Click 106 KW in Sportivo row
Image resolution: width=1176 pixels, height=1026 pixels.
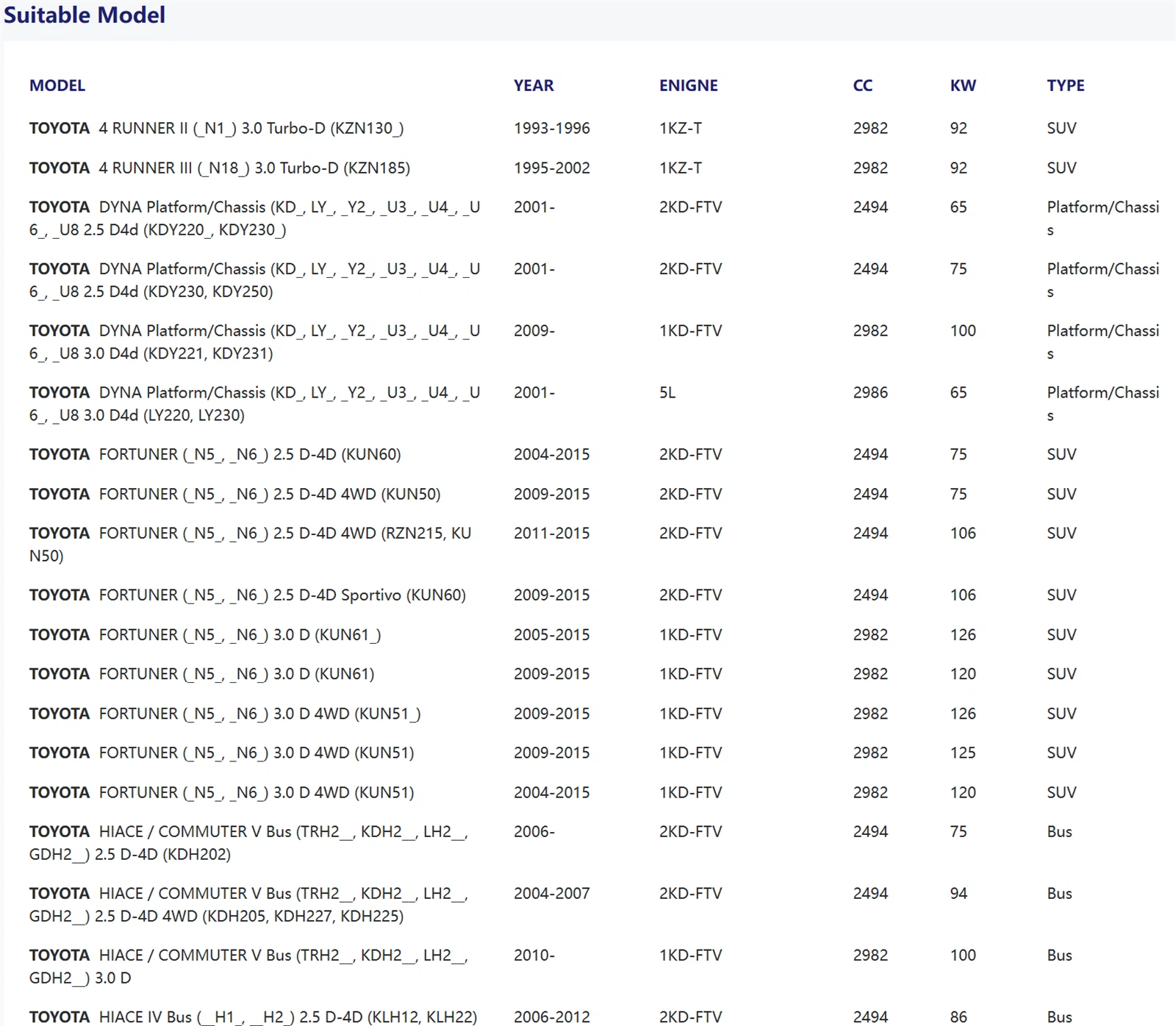[x=963, y=595]
